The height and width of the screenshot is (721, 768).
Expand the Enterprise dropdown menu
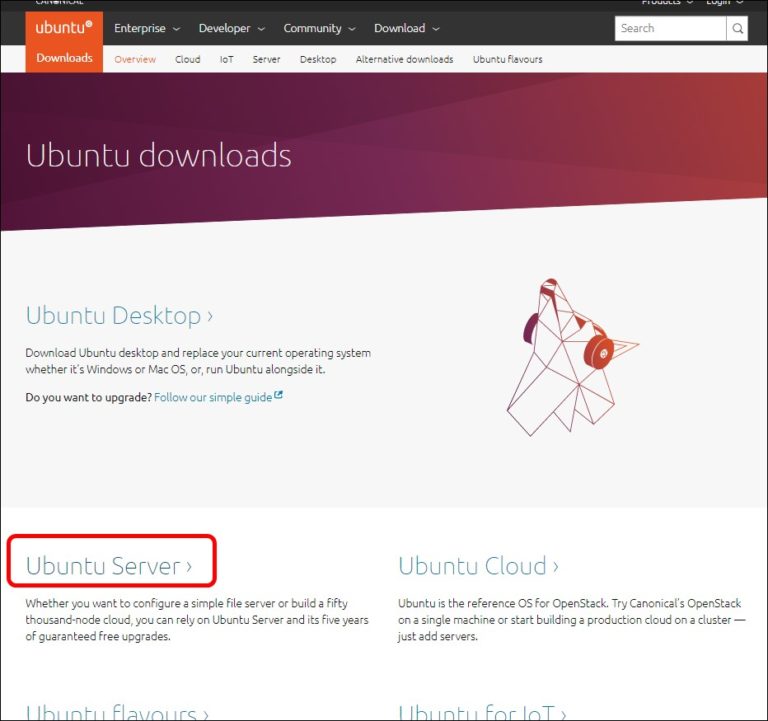147,29
